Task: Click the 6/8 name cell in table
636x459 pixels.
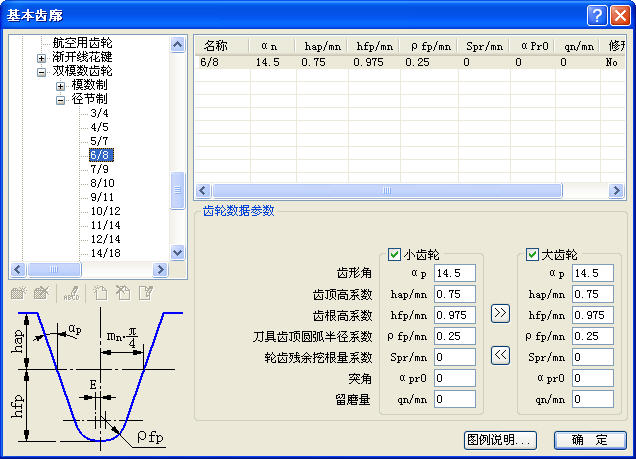Action: pyautogui.click(x=222, y=62)
